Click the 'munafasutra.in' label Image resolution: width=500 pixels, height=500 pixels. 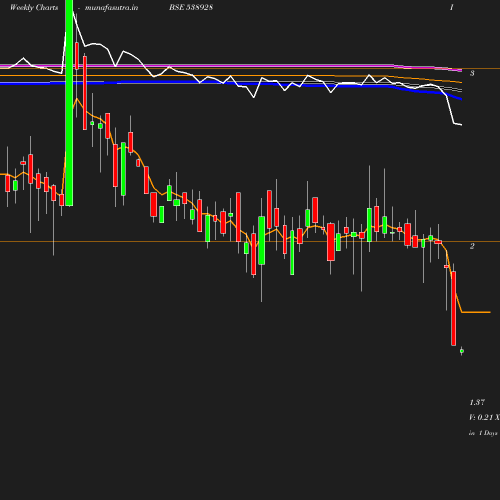point(111,7)
